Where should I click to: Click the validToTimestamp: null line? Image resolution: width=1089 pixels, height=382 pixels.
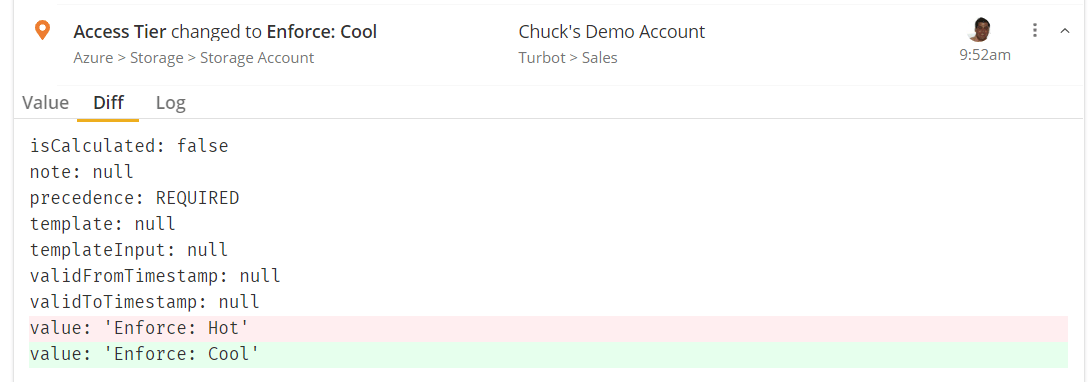coord(144,302)
